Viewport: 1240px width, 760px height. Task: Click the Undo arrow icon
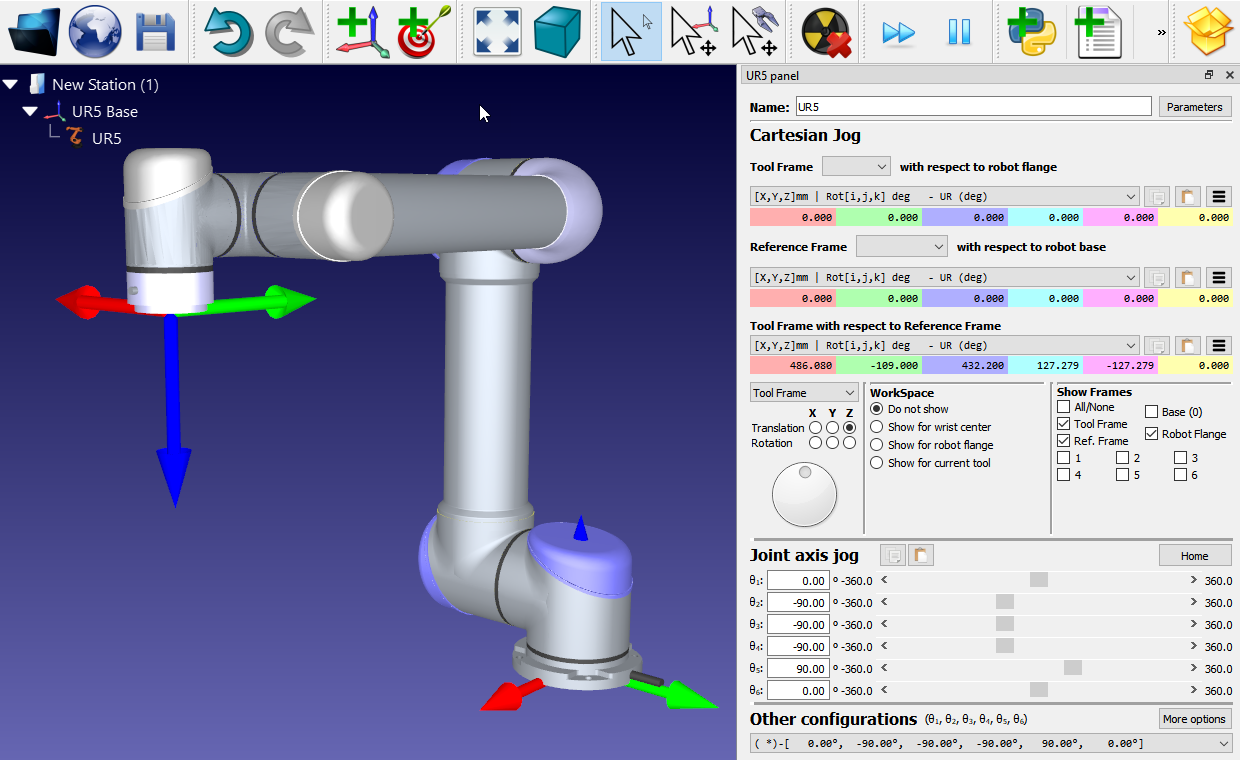229,32
